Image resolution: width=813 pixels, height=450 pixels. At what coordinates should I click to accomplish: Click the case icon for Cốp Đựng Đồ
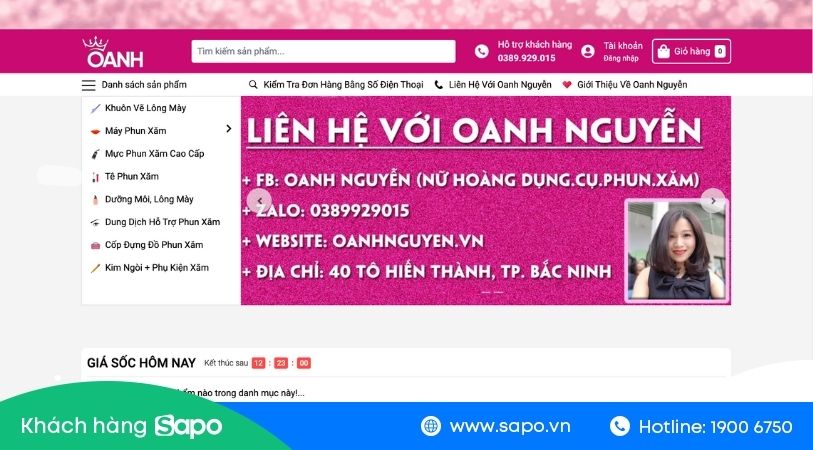pyautogui.click(x=95, y=245)
